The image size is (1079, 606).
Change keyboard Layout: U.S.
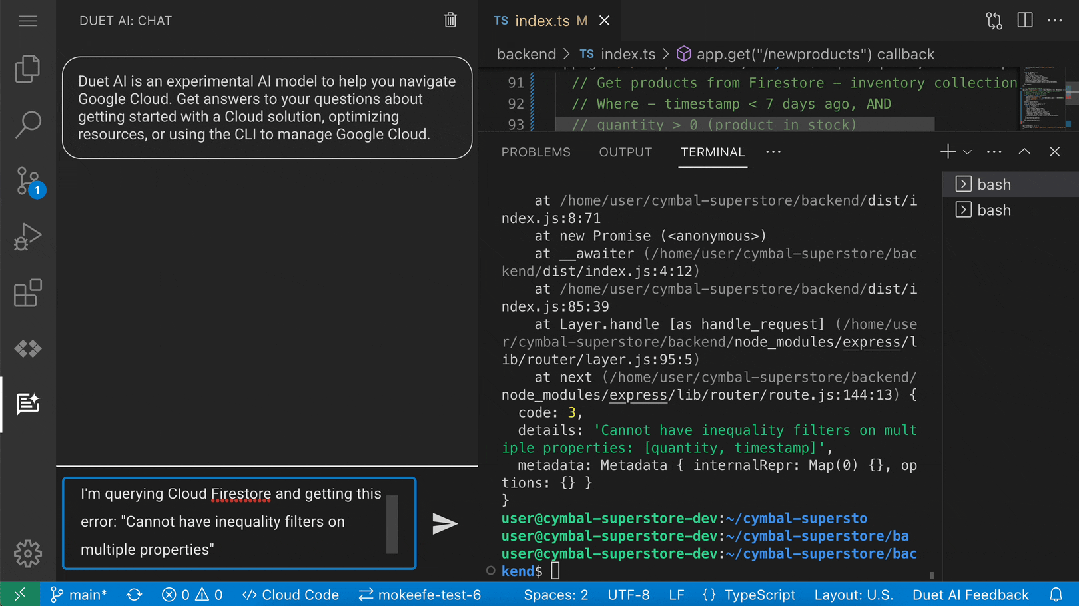click(x=853, y=594)
